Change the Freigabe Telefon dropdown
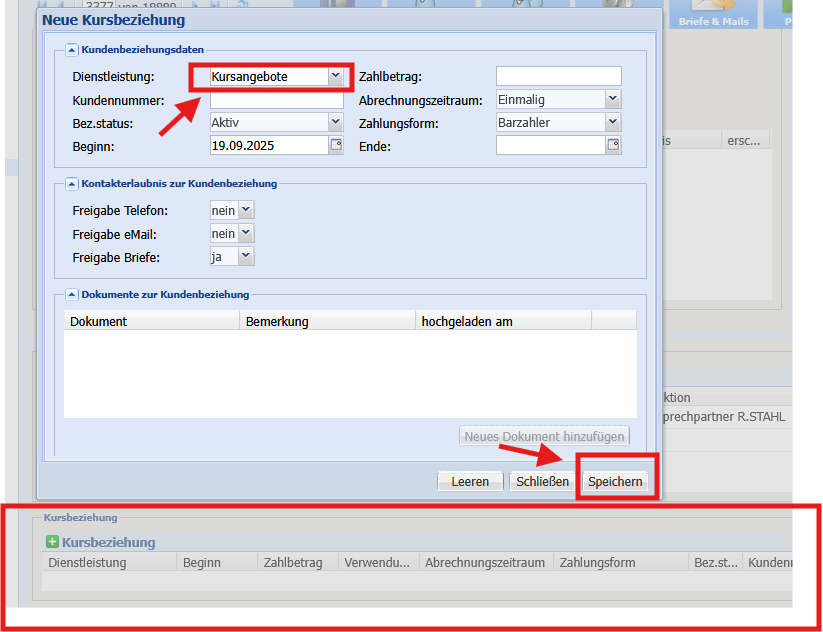Viewport: 823px width, 632px height. [x=246, y=210]
